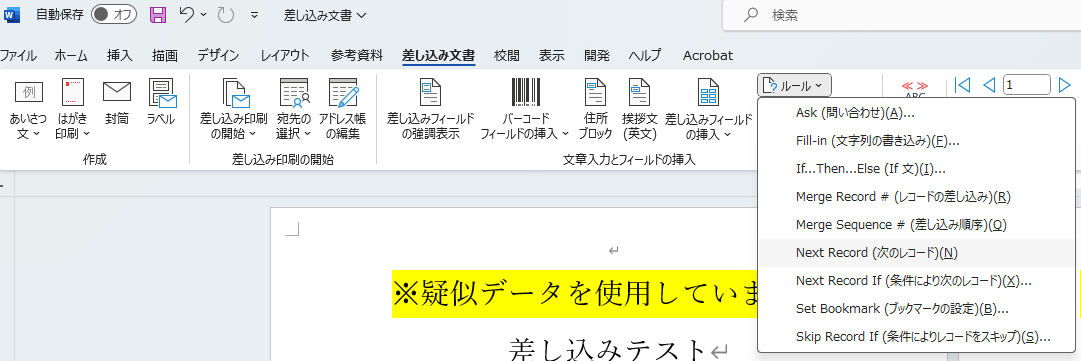Switch to the 開発 tab
Screen dimensions: 1081x361
[x=597, y=56]
